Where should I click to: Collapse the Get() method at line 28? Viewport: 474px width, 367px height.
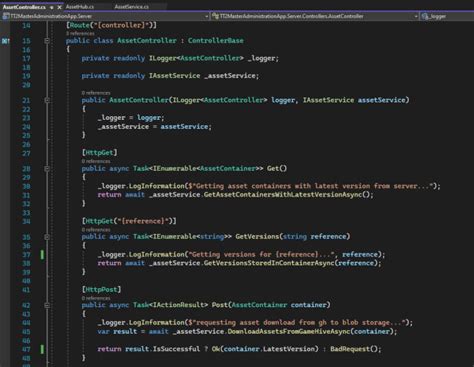tap(47, 169)
